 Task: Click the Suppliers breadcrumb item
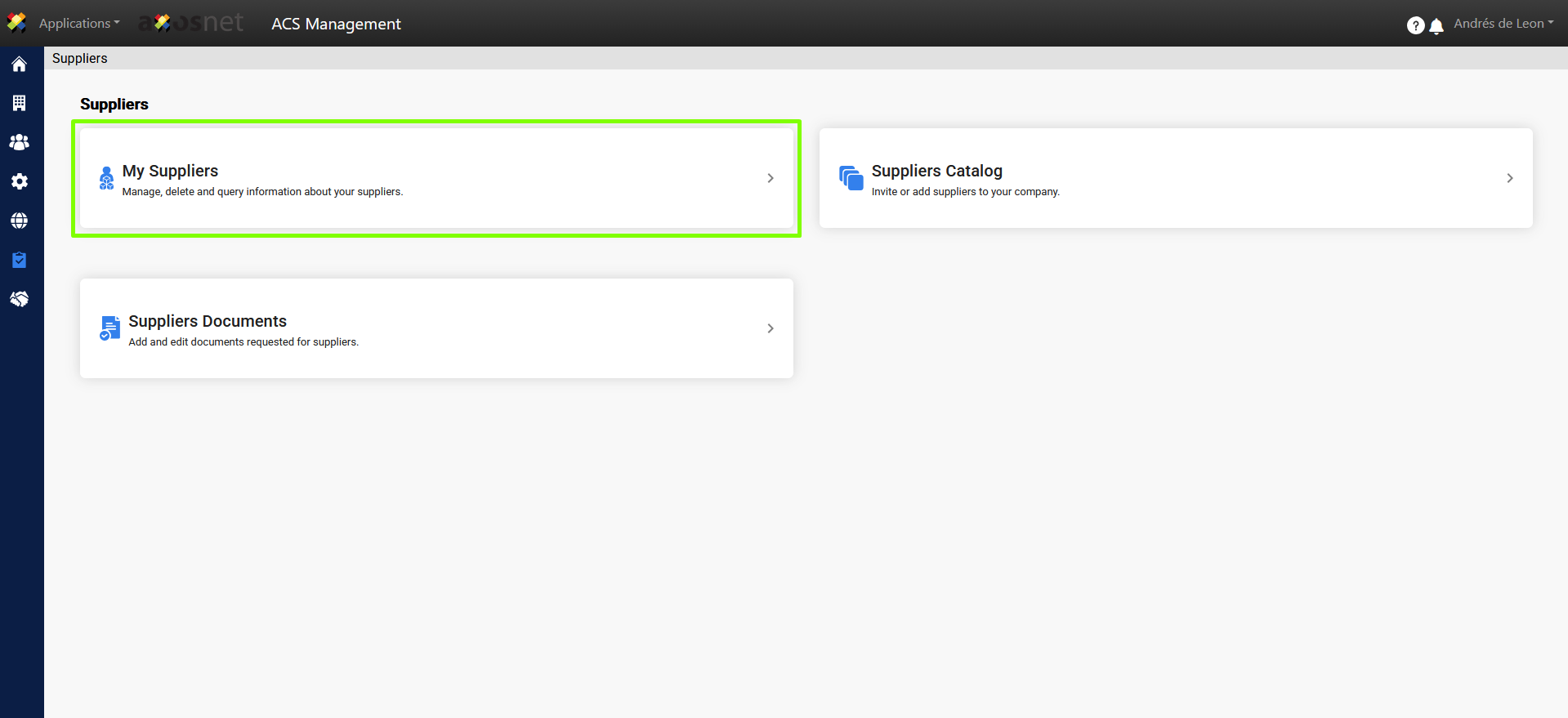pyautogui.click(x=80, y=58)
